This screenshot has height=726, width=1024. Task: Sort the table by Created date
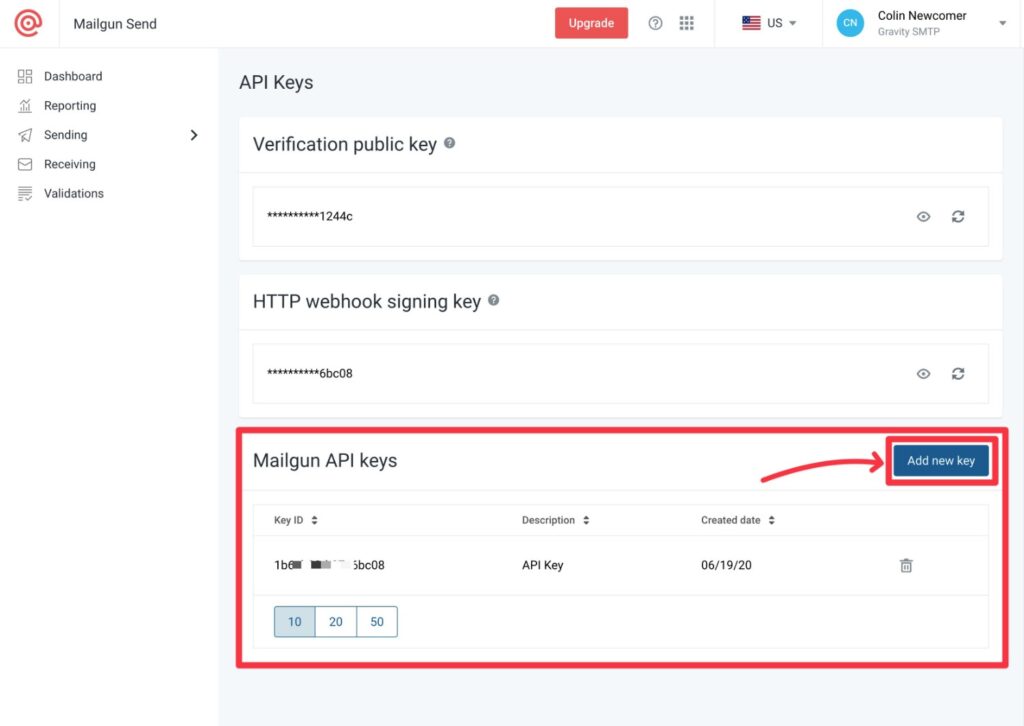[738, 520]
